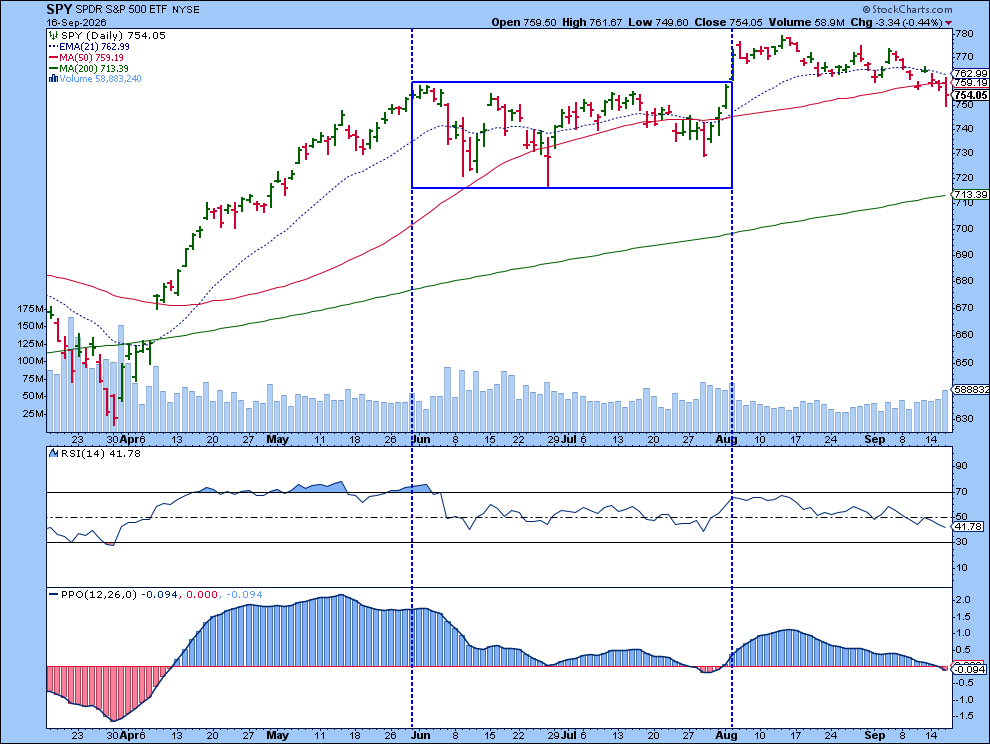Click the 700 price scale label
The image size is (990, 744).
tap(965, 229)
